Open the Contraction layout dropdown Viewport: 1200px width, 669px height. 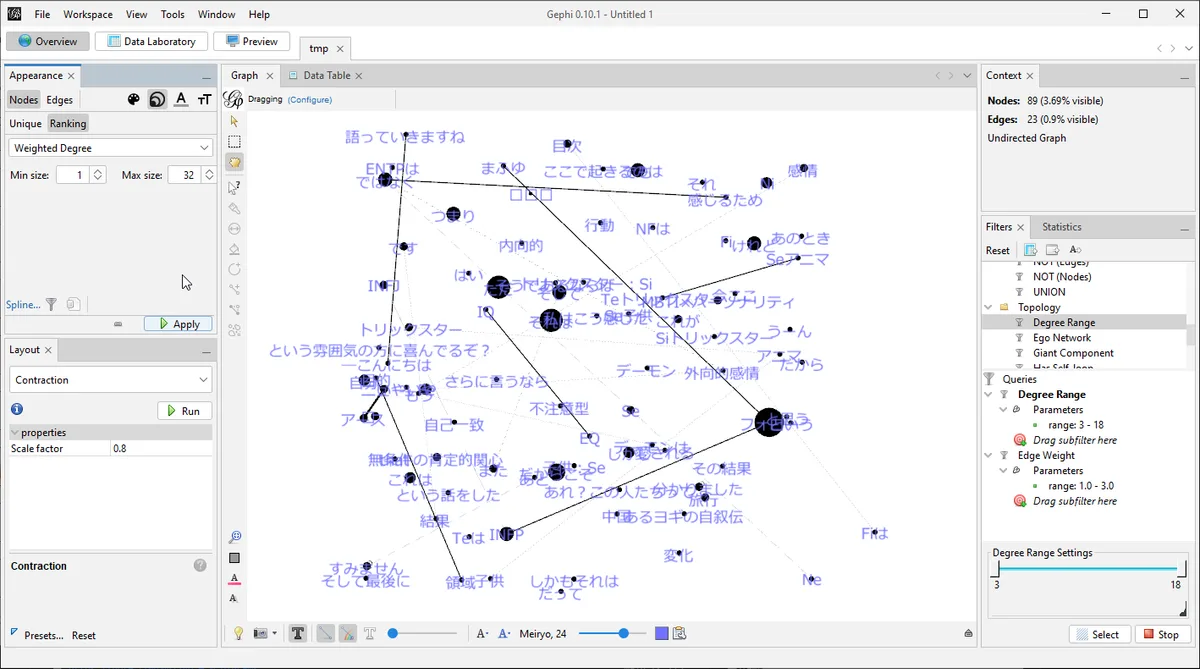click(110, 380)
